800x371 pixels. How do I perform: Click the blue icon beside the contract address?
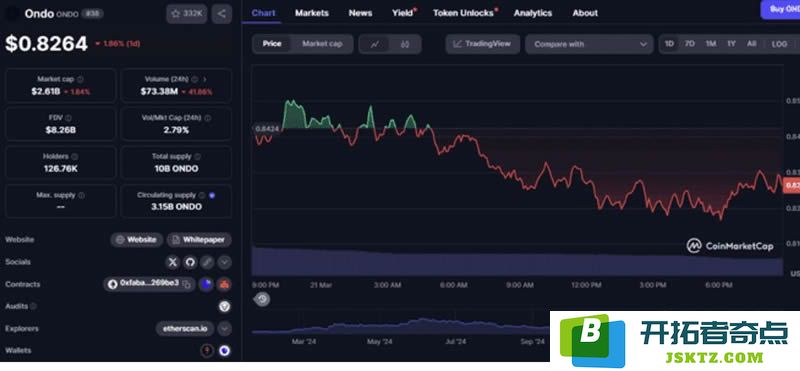coord(206,284)
